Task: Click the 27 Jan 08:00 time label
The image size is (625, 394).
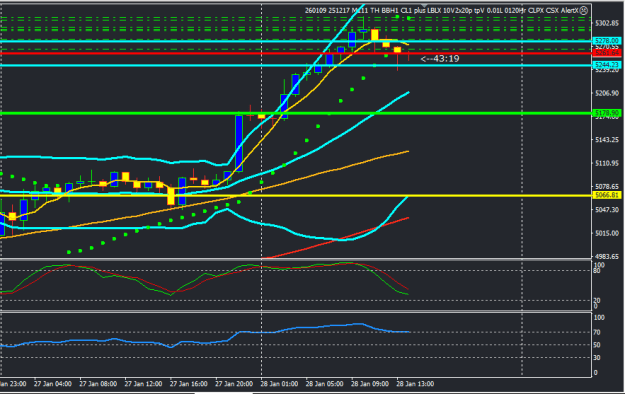Action: coord(98,384)
